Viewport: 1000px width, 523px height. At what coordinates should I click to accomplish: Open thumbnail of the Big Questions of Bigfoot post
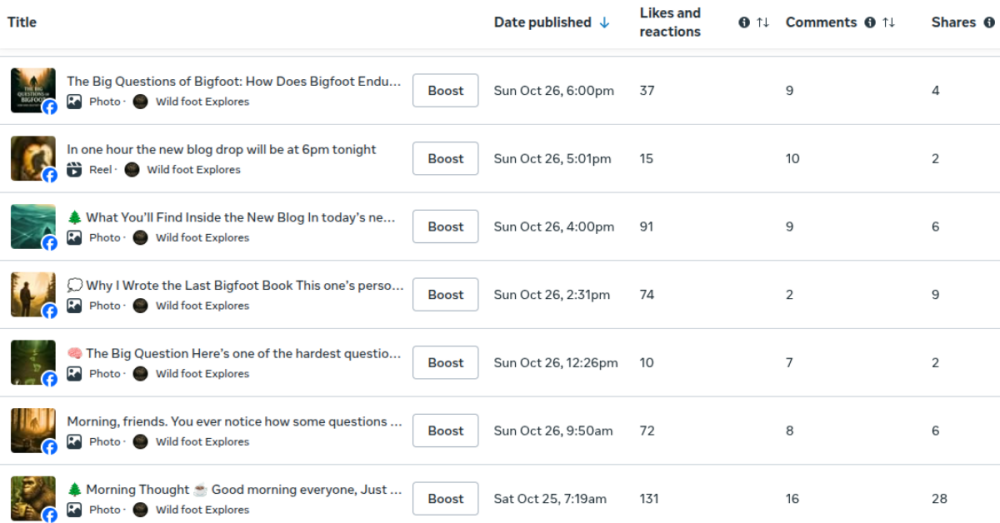(32, 91)
